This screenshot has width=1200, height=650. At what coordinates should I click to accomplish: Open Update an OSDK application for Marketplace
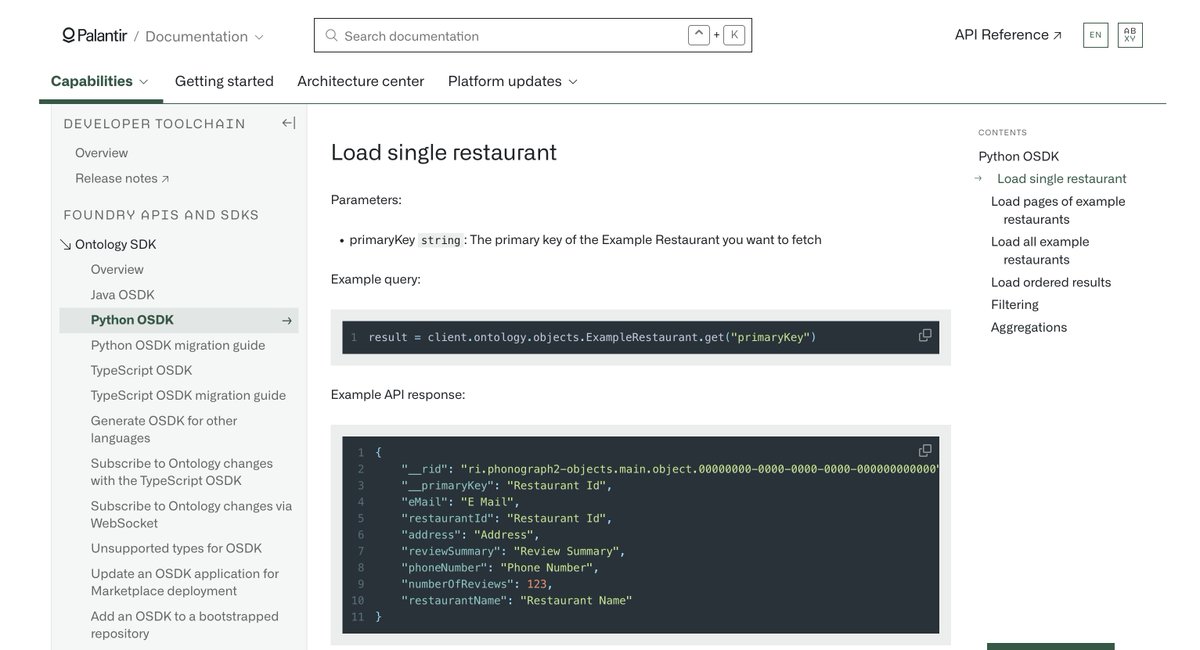pos(185,582)
